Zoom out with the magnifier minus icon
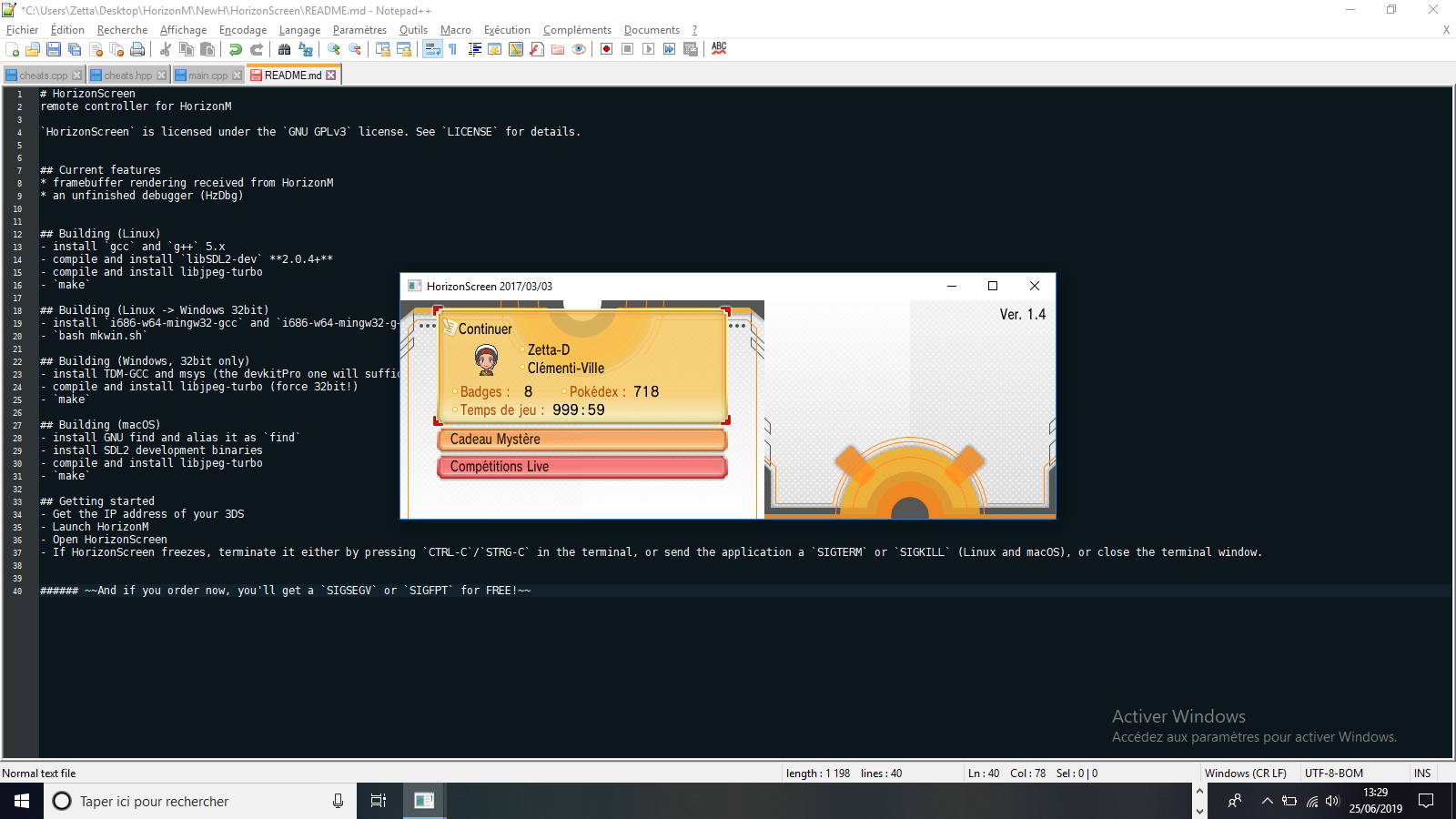This screenshot has width=1456, height=819. pos(355,49)
